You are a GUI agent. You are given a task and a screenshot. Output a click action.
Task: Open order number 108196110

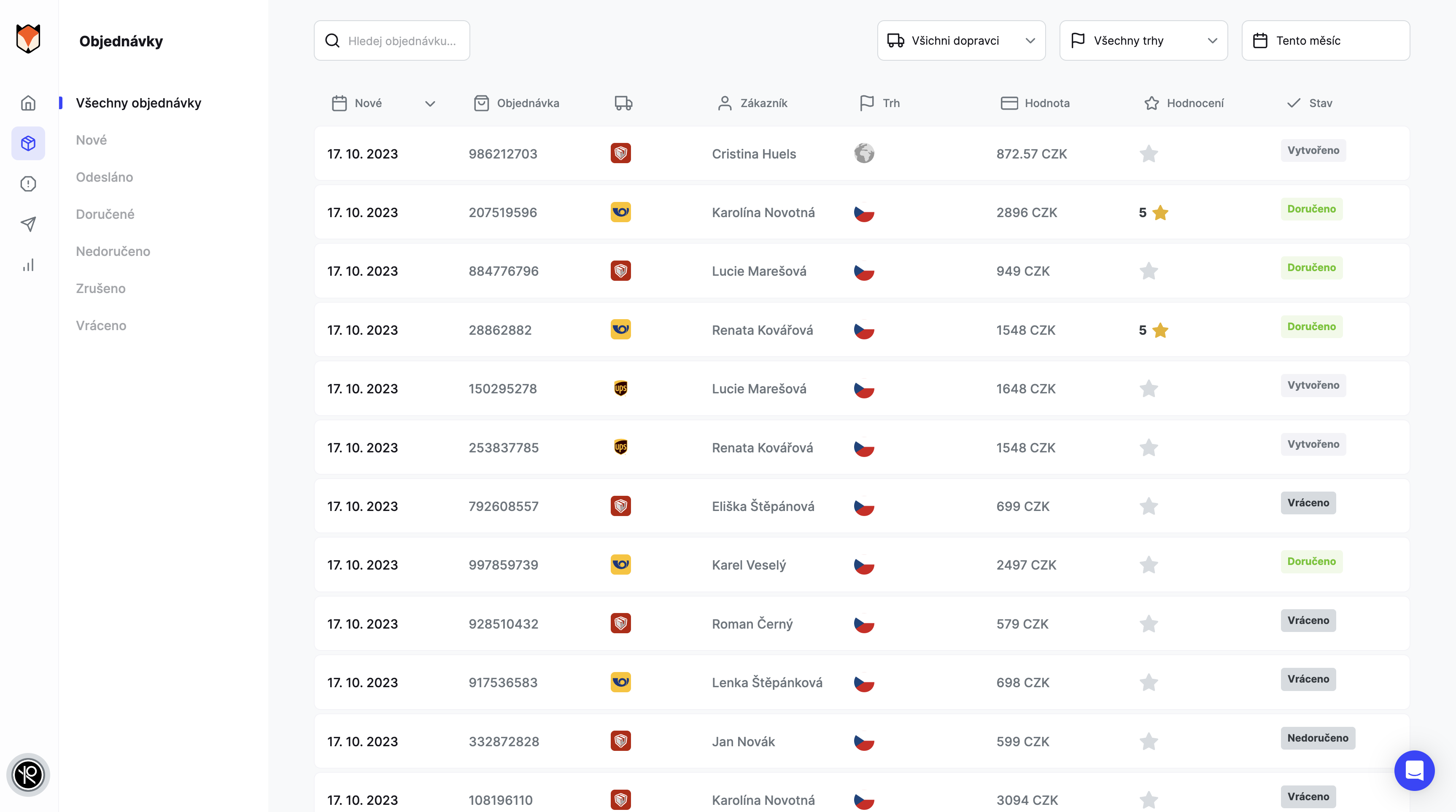coord(500,800)
